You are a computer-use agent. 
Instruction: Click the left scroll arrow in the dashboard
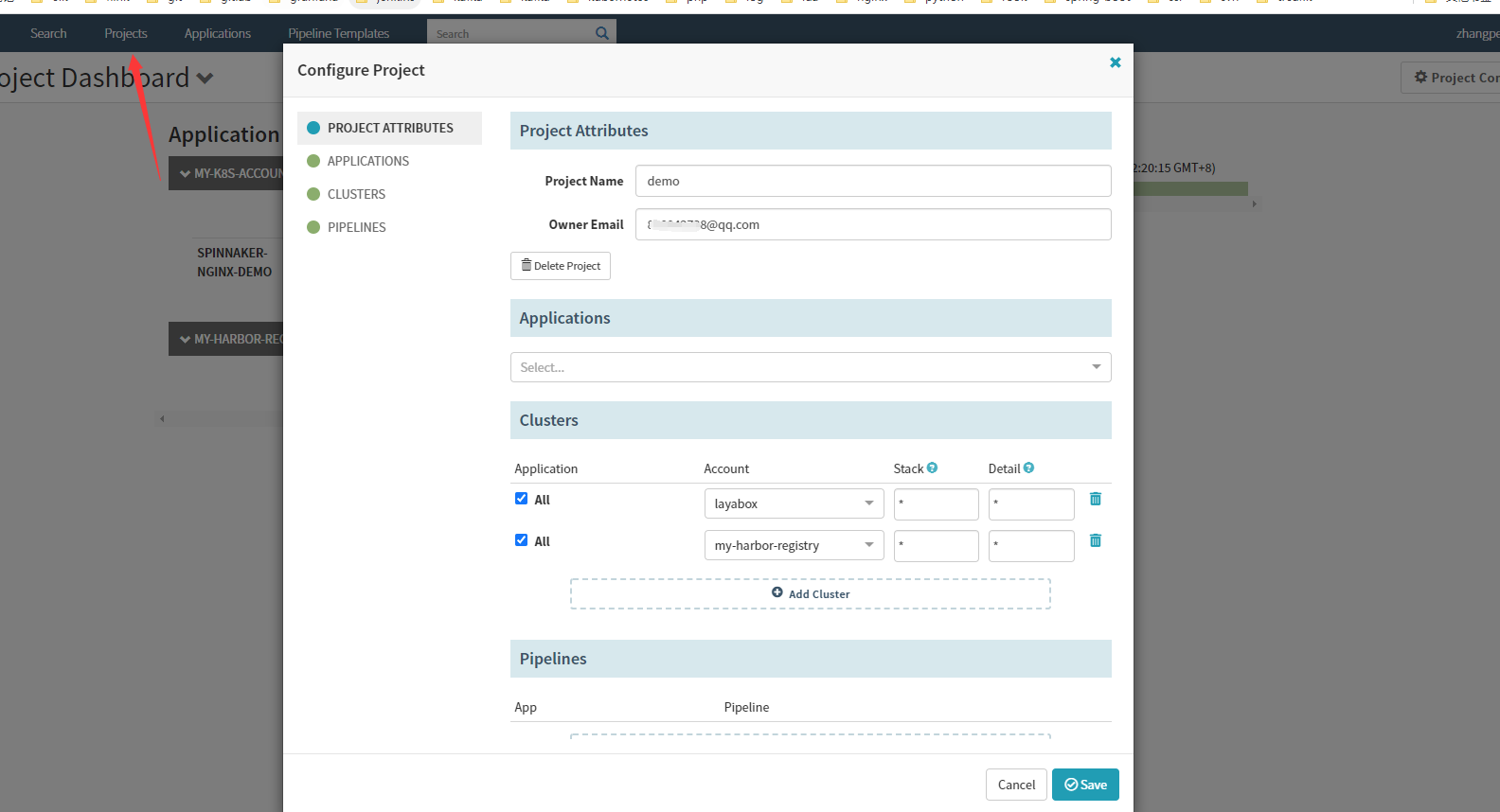(x=162, y=418)
